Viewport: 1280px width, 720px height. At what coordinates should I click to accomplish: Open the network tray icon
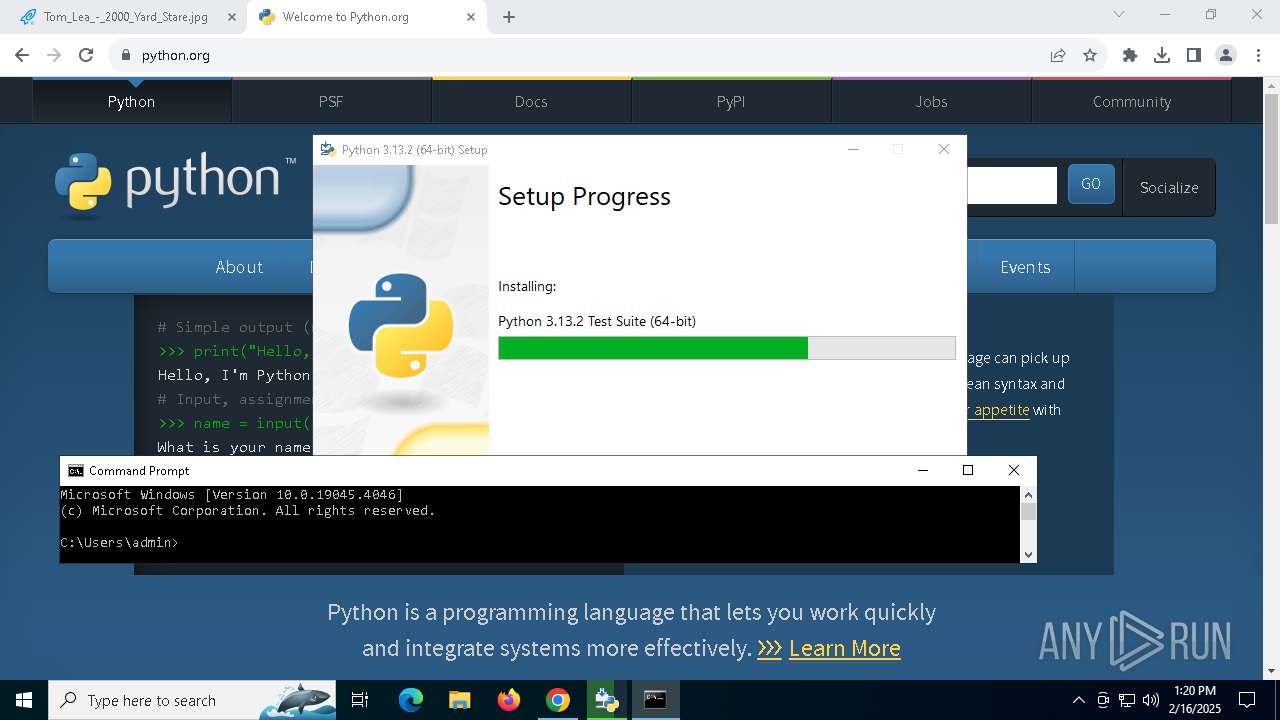coord(1127,700)
